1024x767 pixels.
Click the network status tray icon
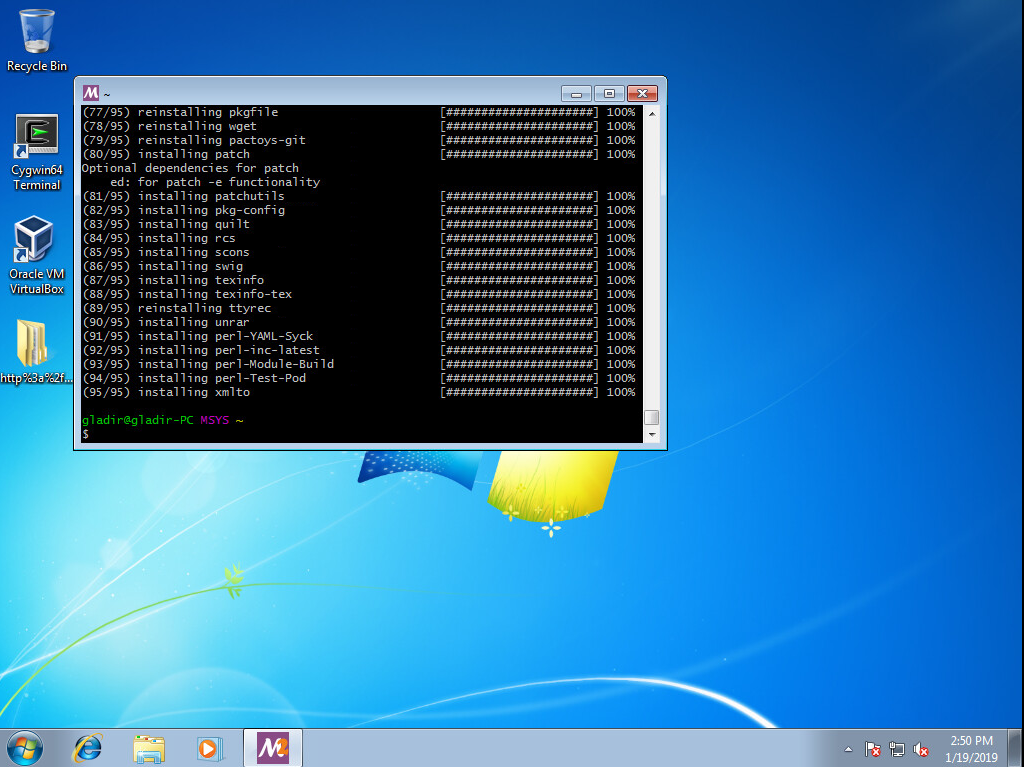click(x=897, y=749)
